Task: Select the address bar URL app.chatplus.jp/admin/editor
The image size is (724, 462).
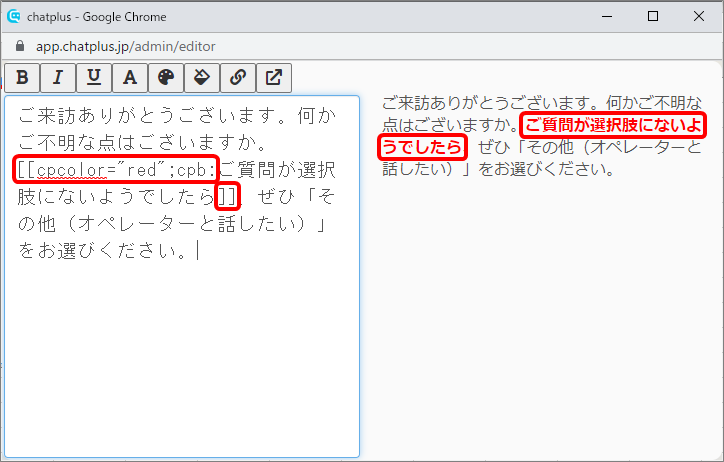Action: point(126,46)
